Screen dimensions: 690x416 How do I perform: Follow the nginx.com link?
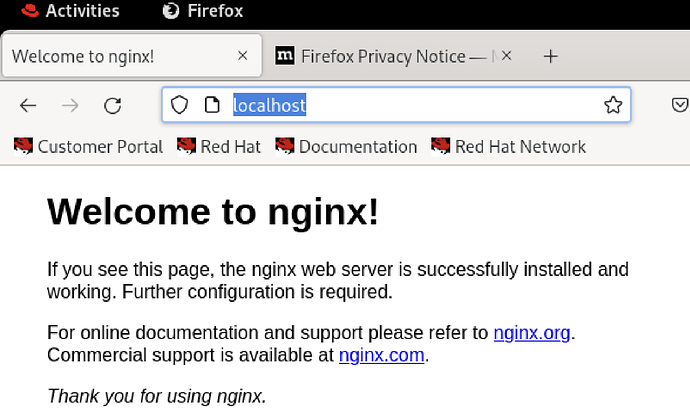pyautogui.click(x=382, y=355)
